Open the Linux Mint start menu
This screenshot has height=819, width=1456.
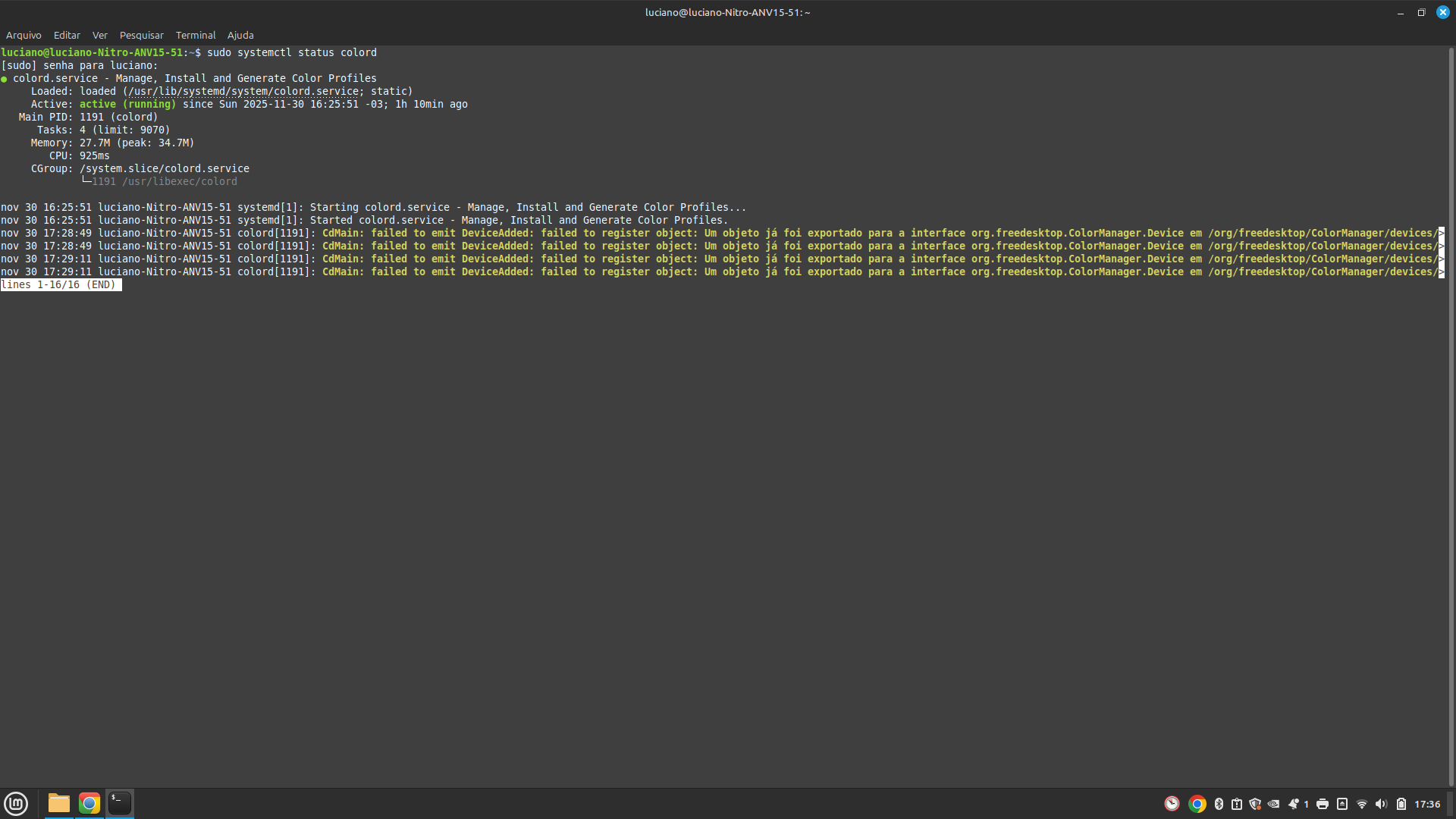tap(16, 803)
